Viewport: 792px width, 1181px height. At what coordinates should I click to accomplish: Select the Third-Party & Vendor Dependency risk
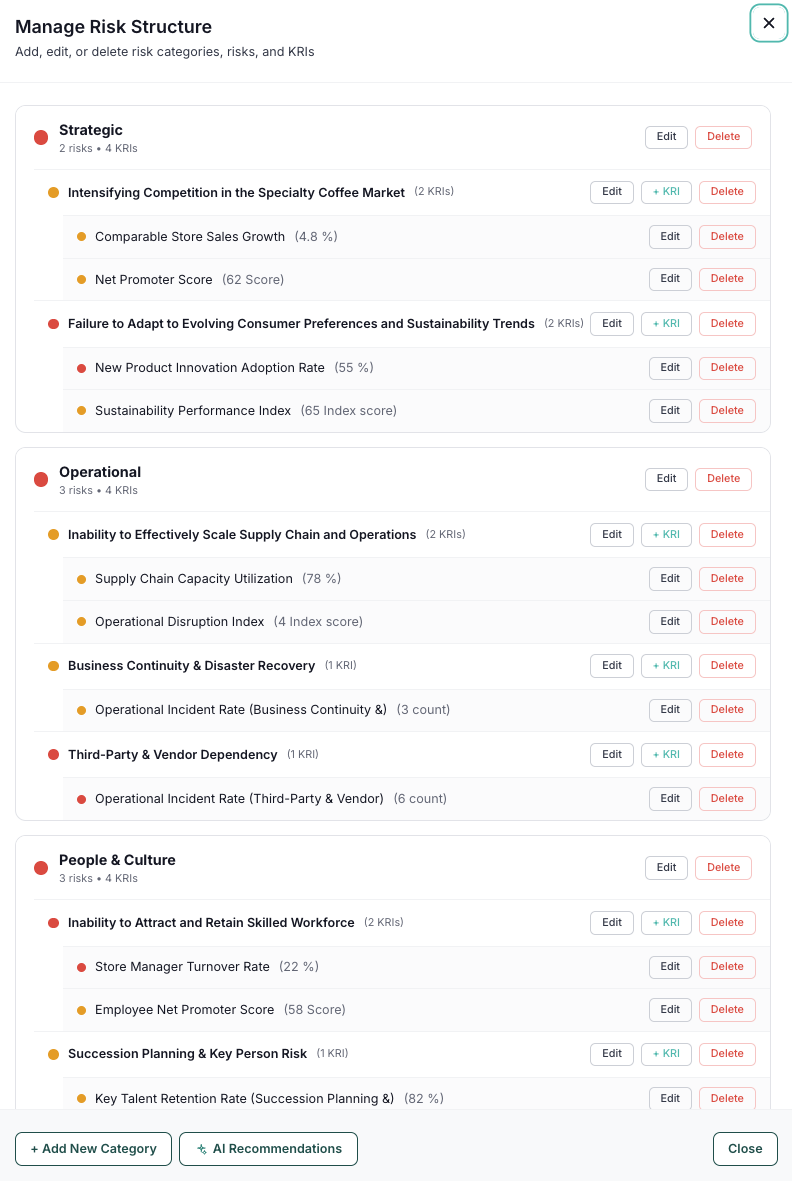[172, 755]
